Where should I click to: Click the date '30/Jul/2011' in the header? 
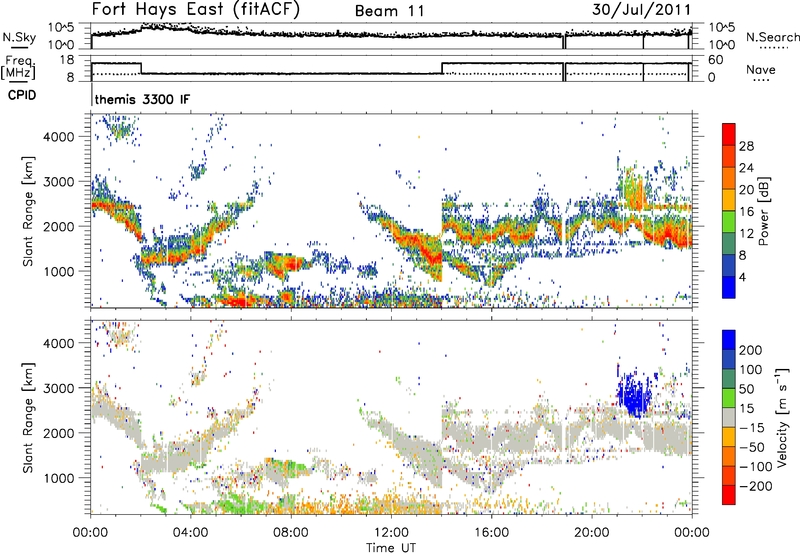click(x=641, y=10)
